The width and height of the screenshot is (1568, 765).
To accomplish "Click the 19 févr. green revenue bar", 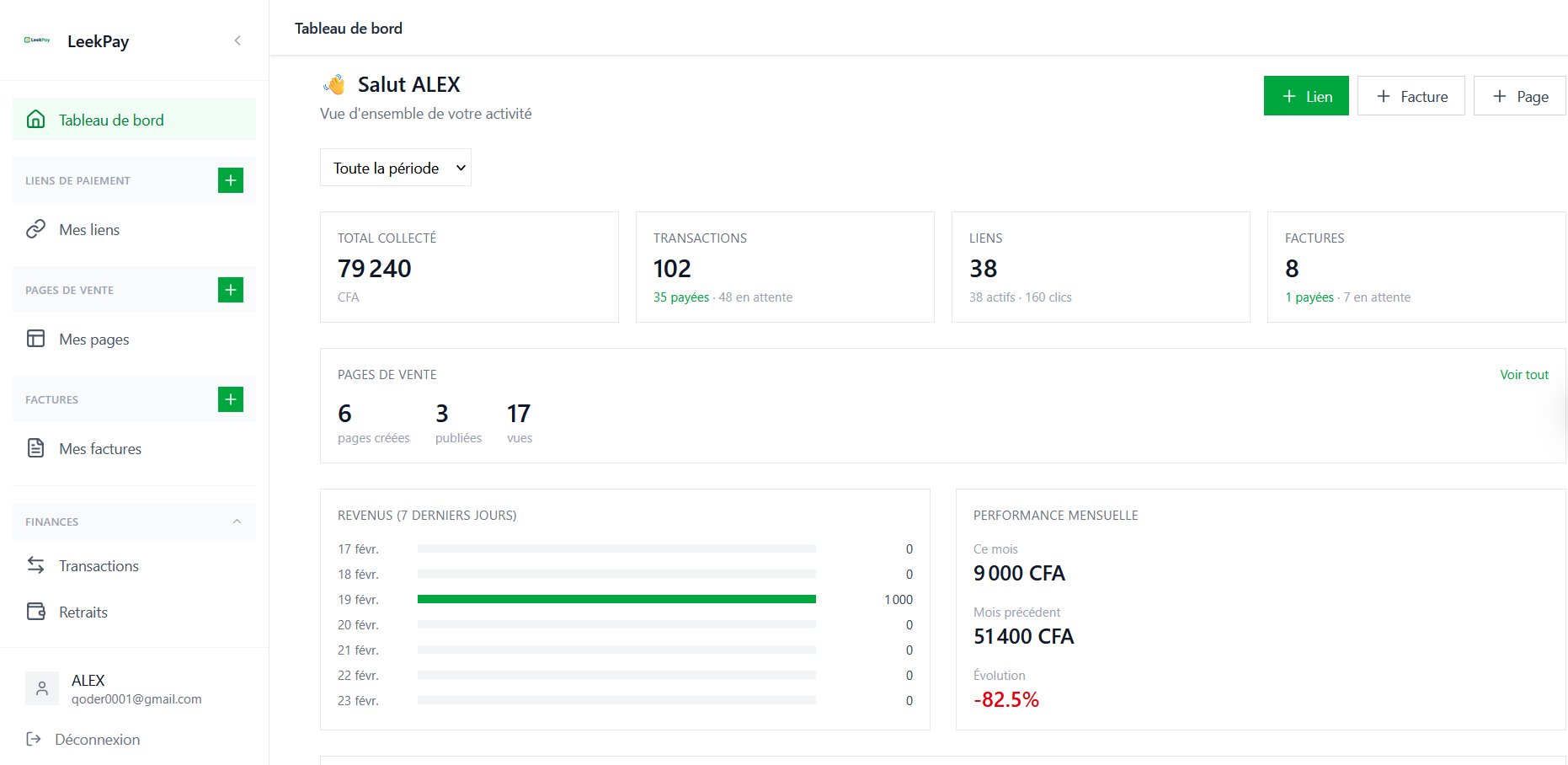I will click(x=616, y=599).
